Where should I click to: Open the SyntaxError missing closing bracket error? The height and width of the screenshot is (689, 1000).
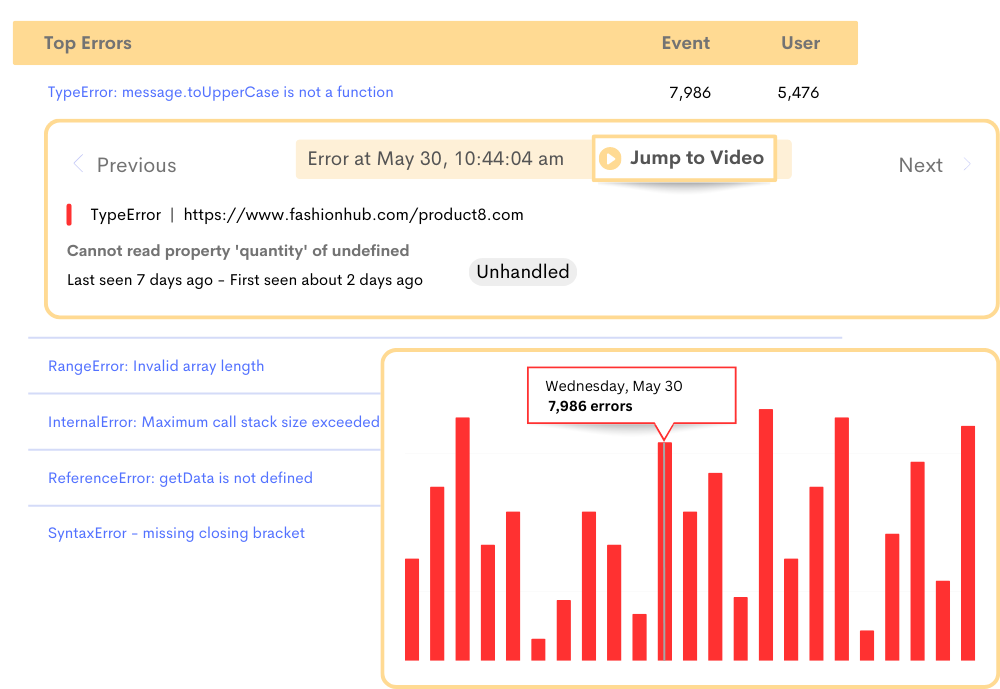click(x=176, y=533)
